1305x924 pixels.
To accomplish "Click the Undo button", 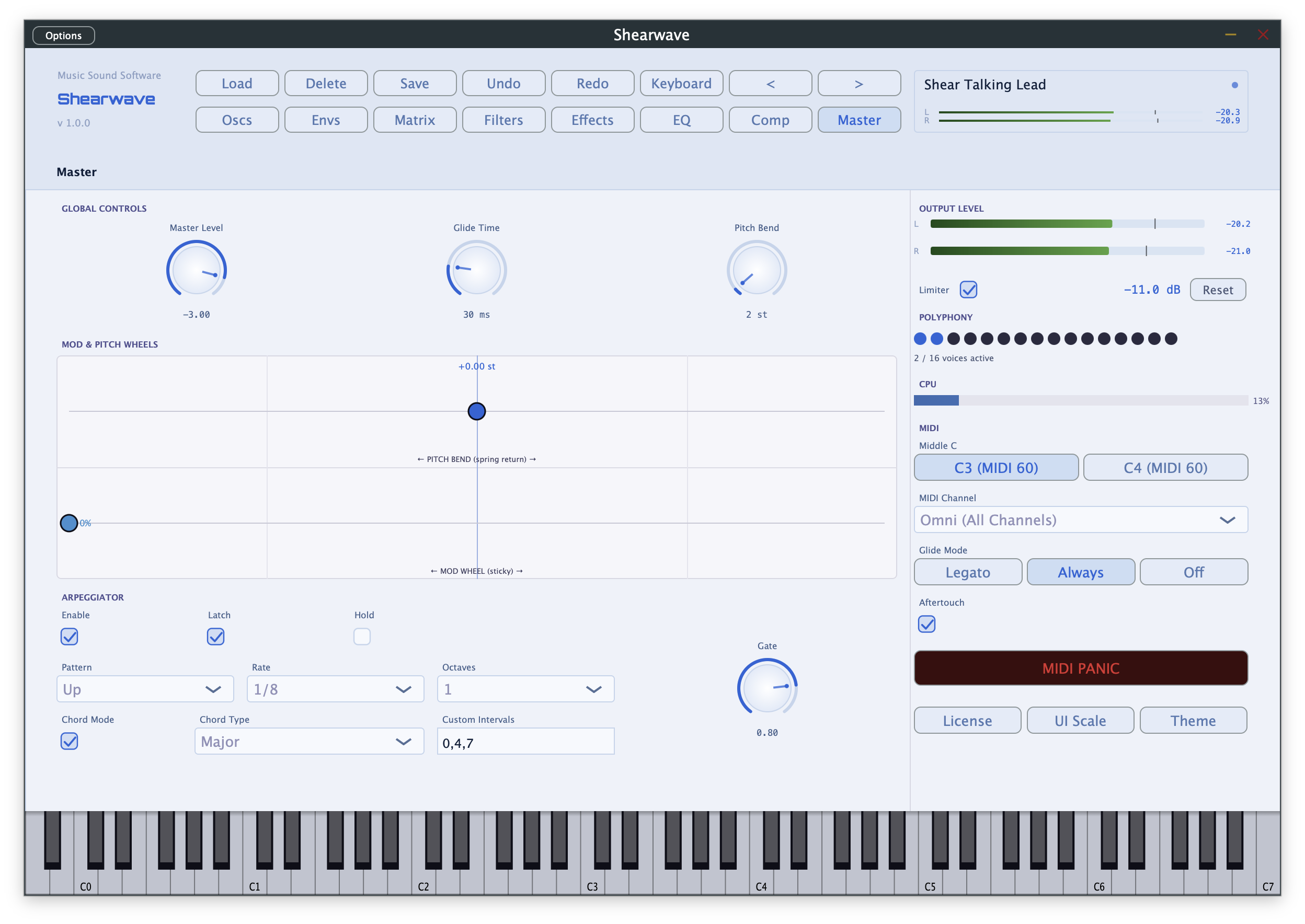I will 503,84.
